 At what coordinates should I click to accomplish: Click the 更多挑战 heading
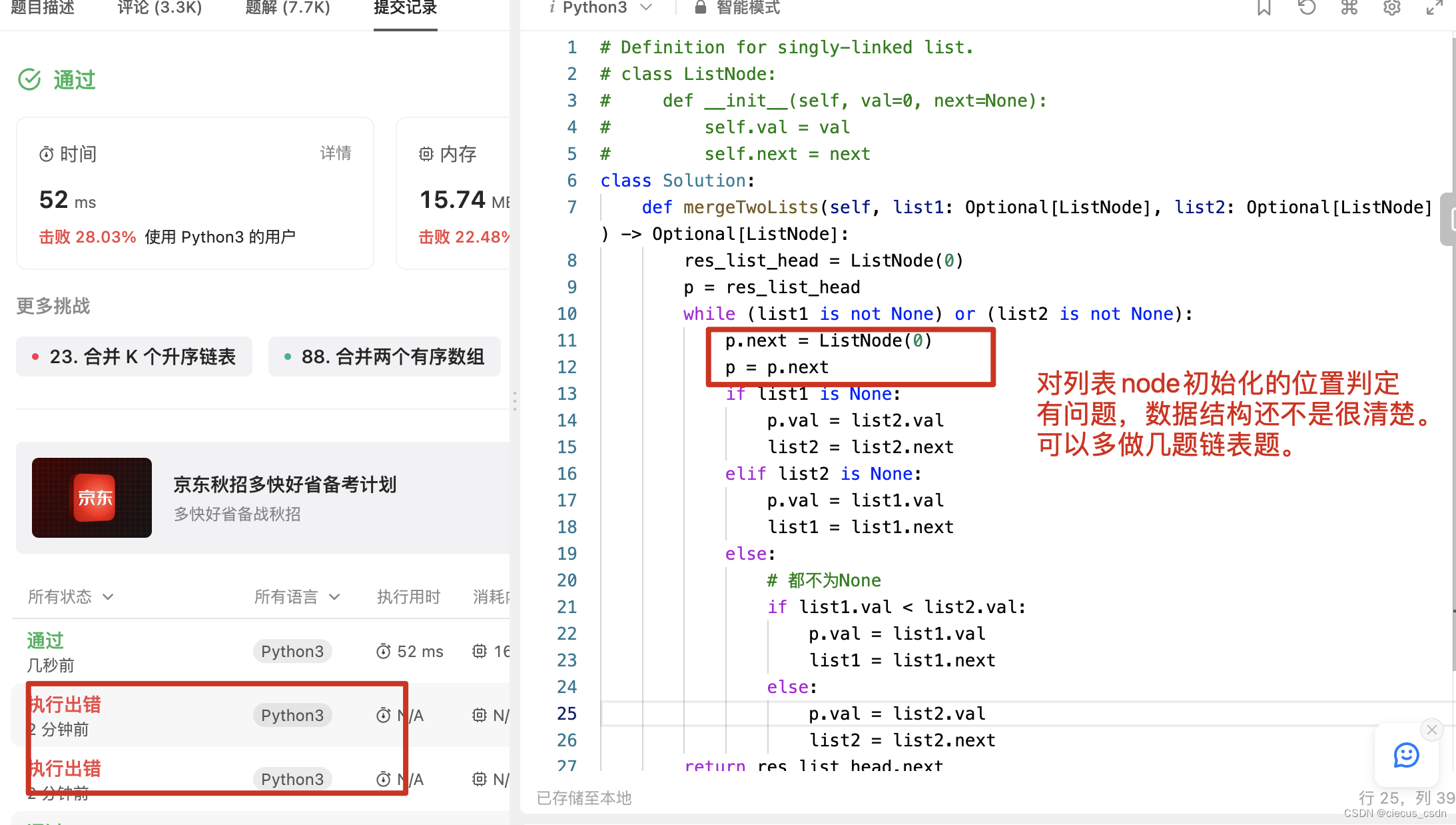(x=53, y=306)
